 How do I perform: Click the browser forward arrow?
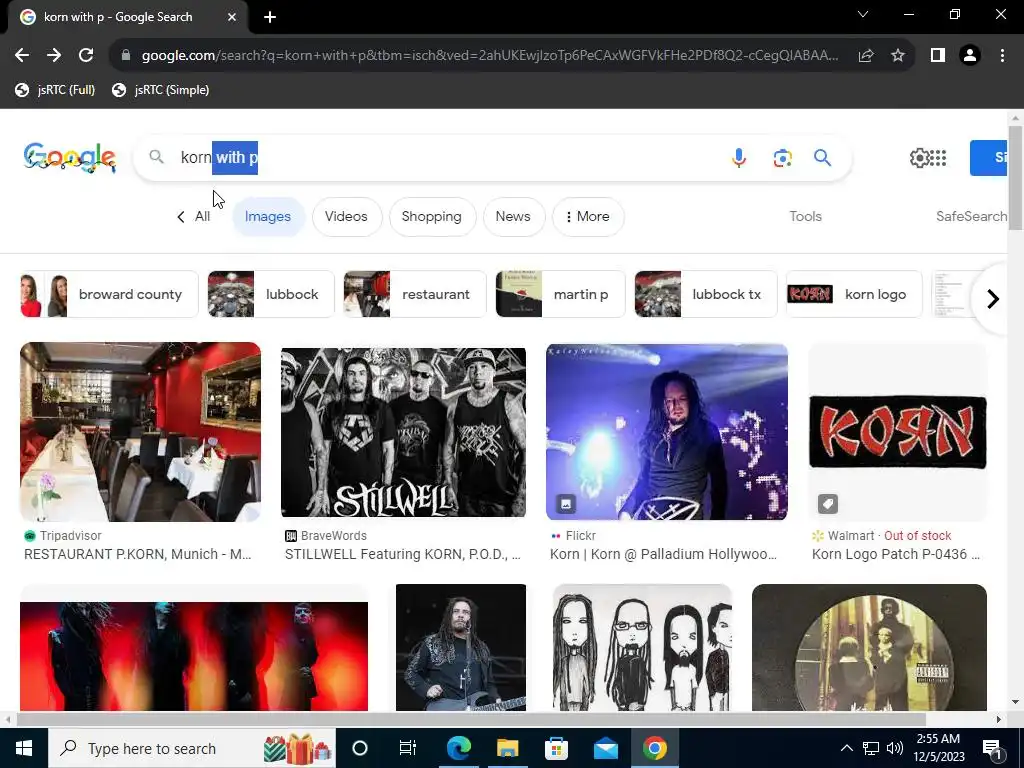pyautogui.click(x=54, y=56)
